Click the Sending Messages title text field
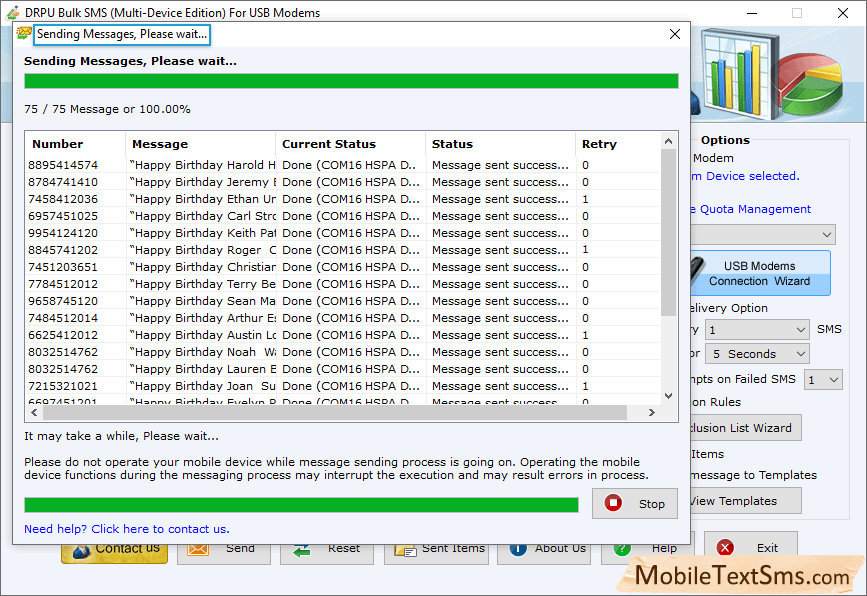This screenshot has height=596, width=867. (122, 34)
